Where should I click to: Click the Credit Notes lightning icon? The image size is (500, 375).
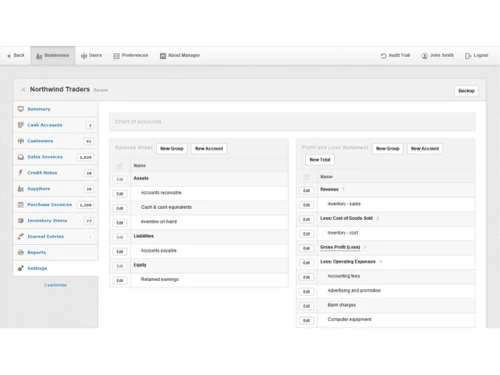(x=21, y=173)
